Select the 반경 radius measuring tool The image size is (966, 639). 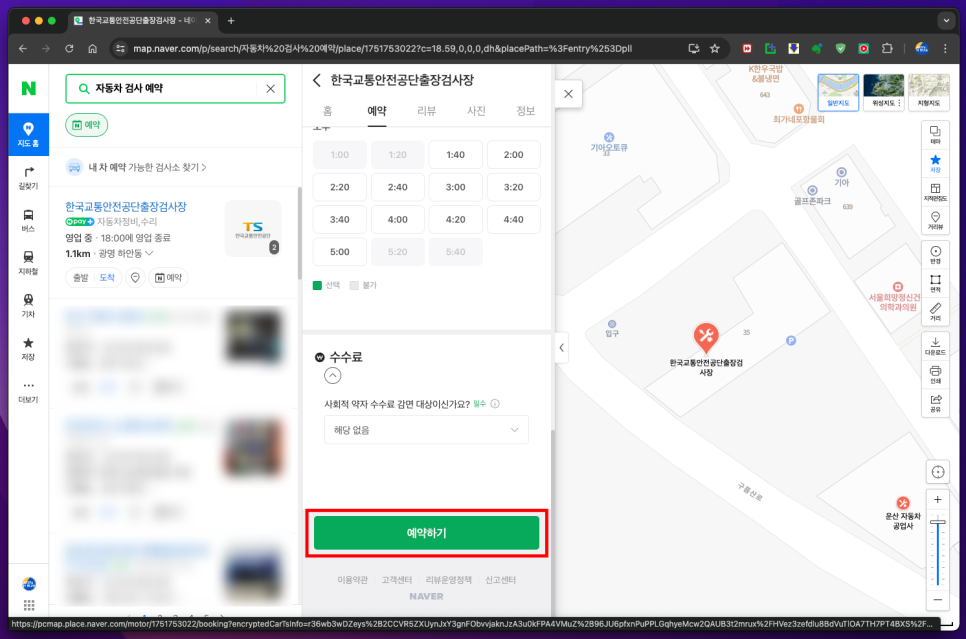coord(935,254)
